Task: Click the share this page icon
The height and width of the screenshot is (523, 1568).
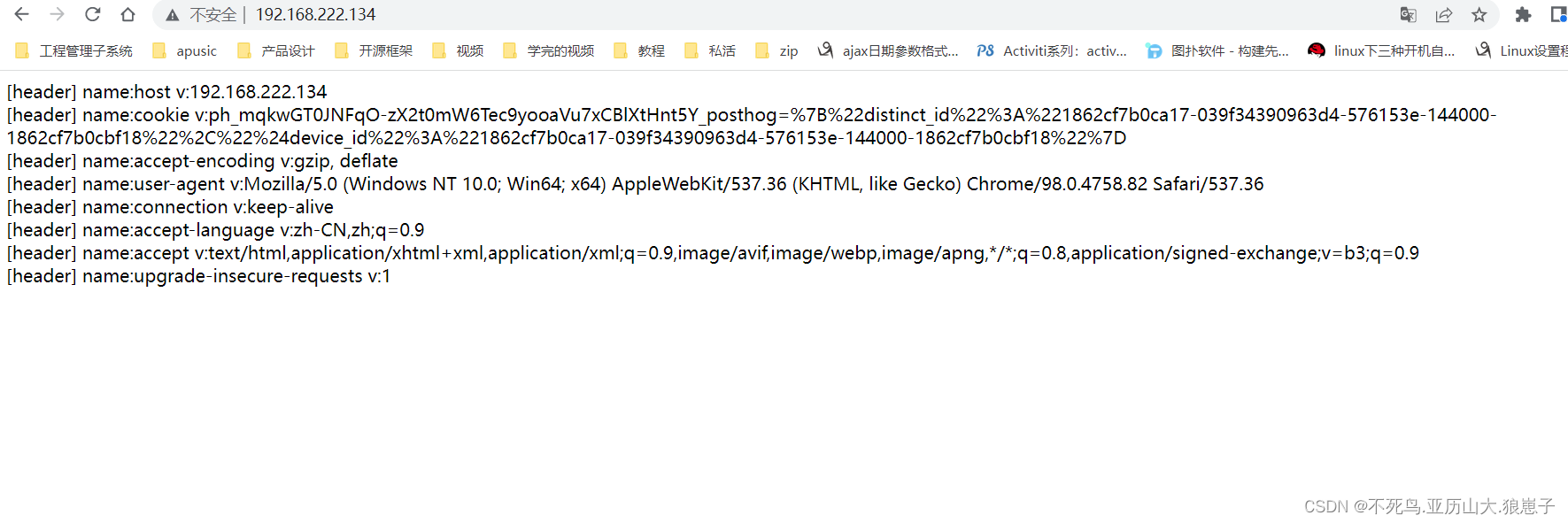Action: (1444, 14)
